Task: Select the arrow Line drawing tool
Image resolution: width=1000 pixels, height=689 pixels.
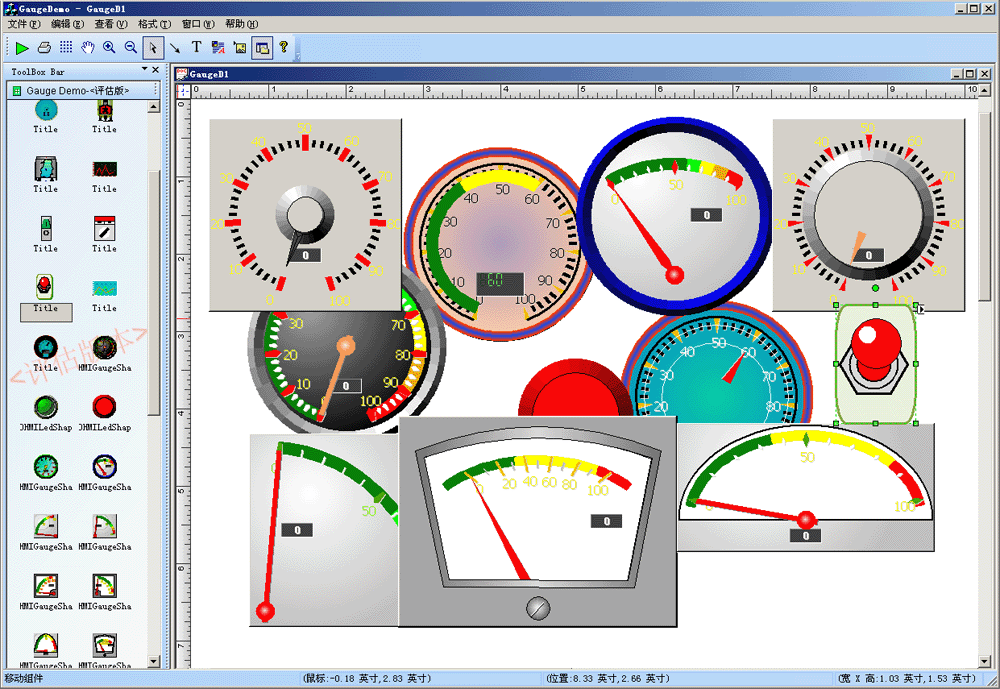Action: pos(175,47)
